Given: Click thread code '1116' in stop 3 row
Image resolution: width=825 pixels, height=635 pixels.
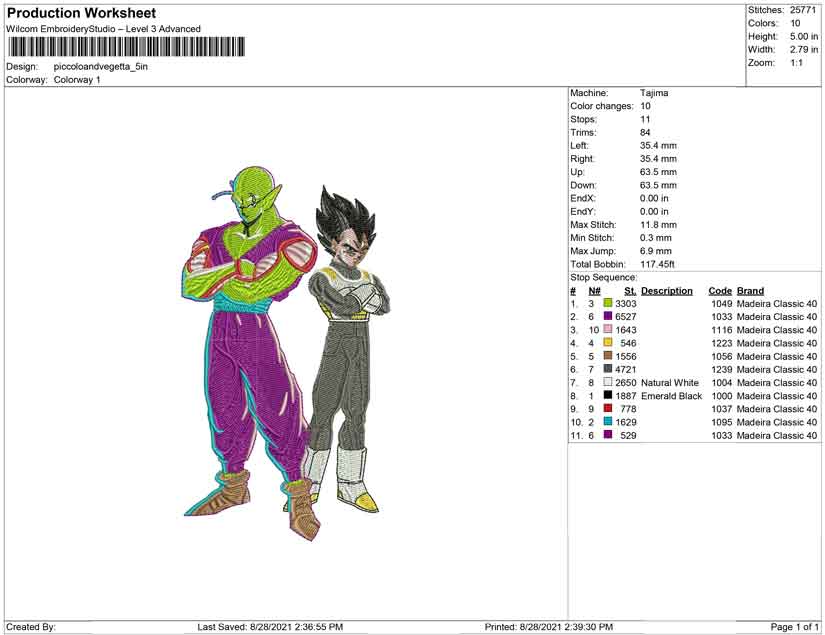Looking at the screenshot, I should [x=721, y=330].
